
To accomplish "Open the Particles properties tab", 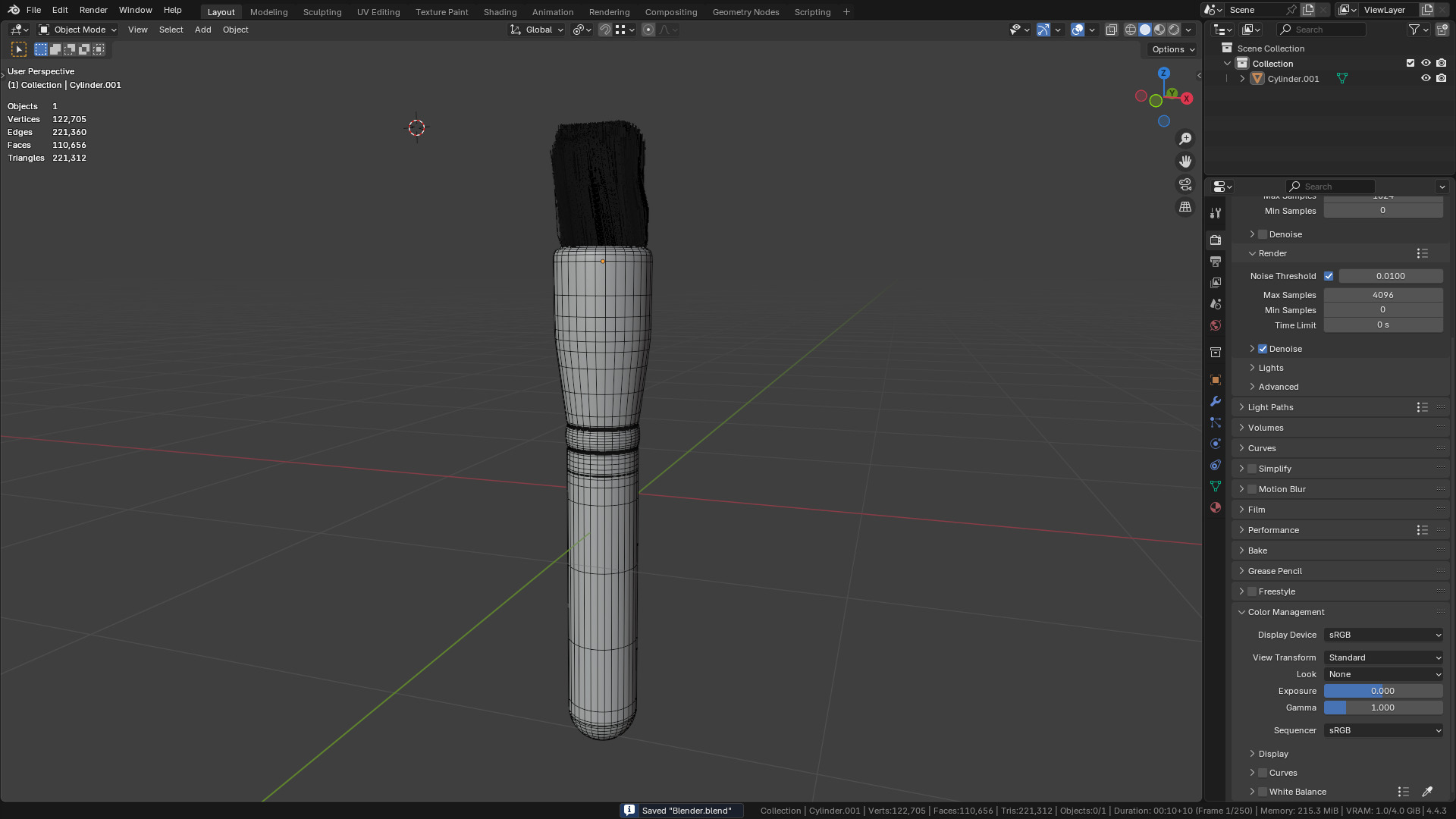I will click(x=1216, y=422).
